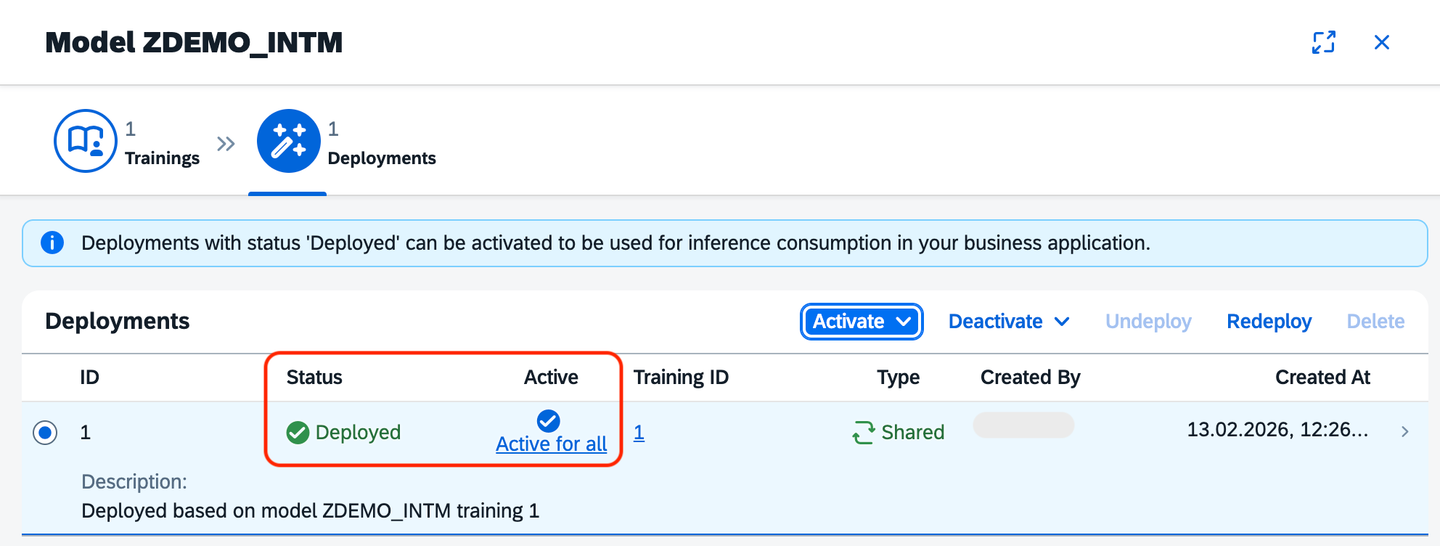Click the Status column header
The image size is (1440, 546).
[x=314, y=377]
